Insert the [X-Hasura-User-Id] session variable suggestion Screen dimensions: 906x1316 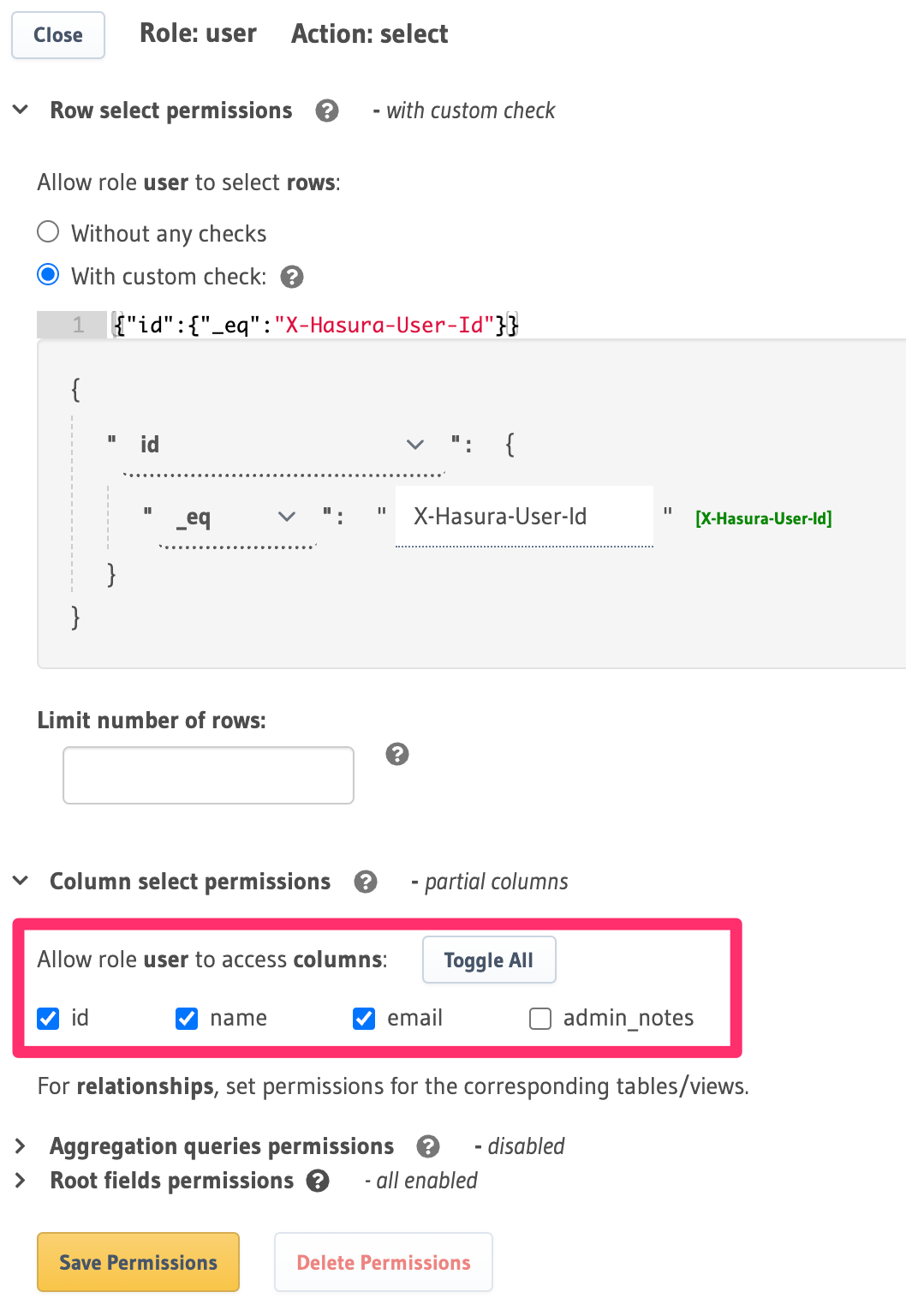pos(763,518)
